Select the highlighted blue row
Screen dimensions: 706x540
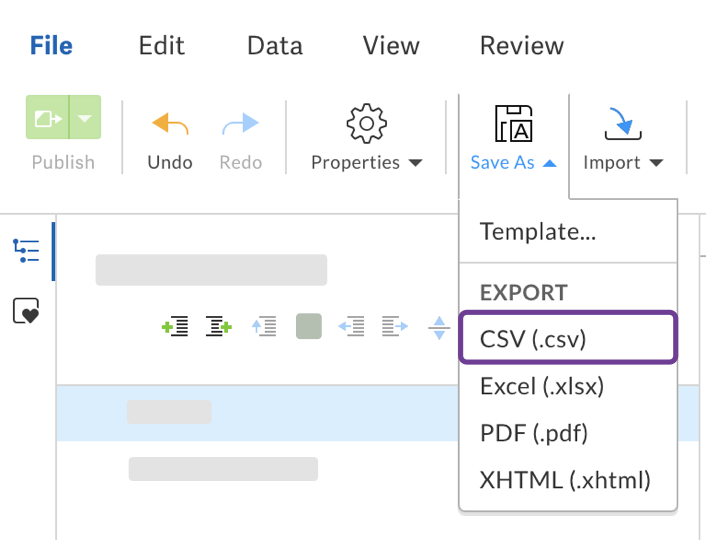point(250,412)
